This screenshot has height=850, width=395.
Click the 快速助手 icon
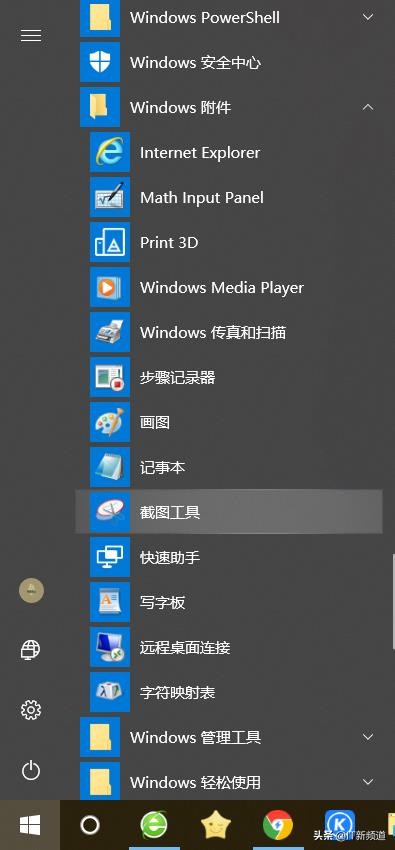point(110,557)
